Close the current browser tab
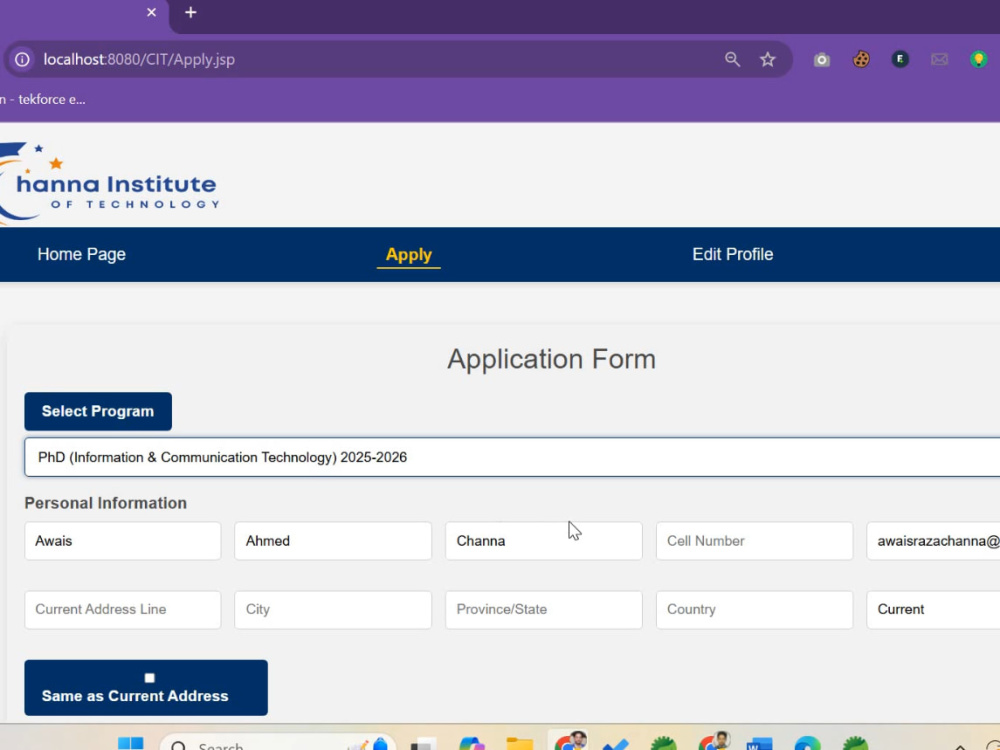1000x750 pixels. [151, 12]
